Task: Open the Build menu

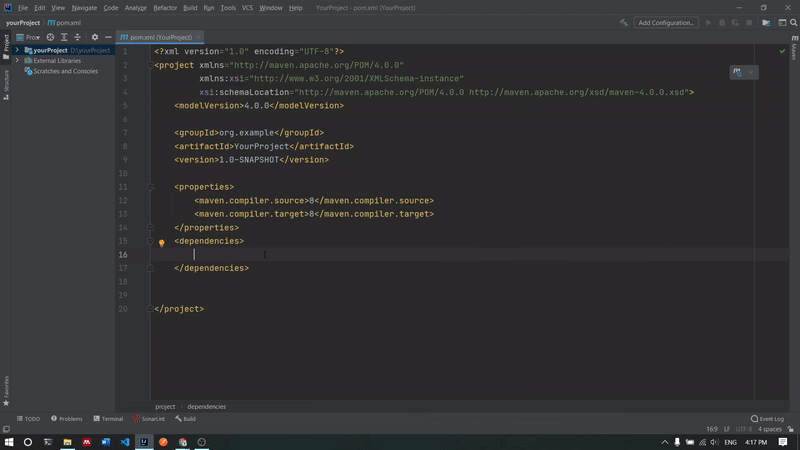Action: coord(190,8)
